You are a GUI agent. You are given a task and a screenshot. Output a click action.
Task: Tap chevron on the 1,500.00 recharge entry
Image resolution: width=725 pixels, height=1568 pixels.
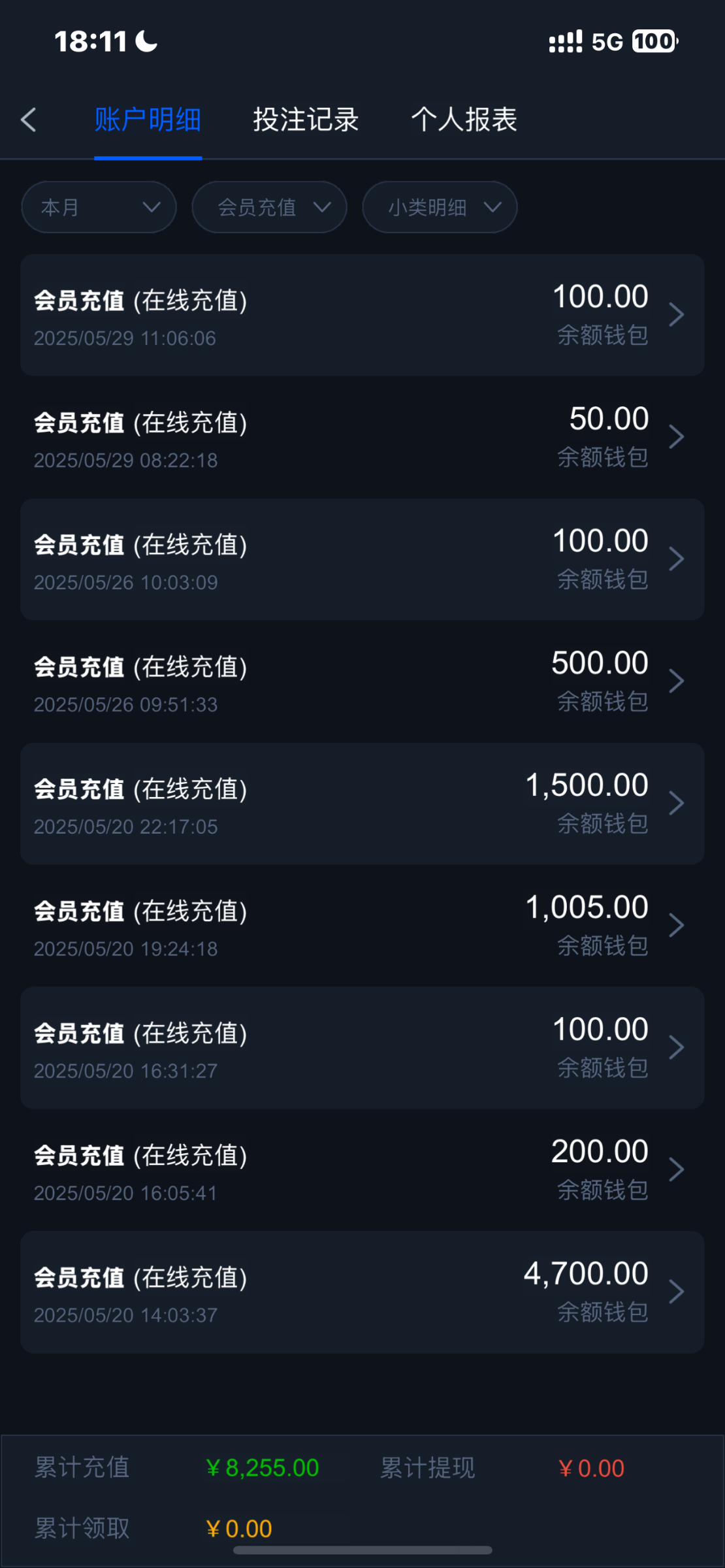676,804
